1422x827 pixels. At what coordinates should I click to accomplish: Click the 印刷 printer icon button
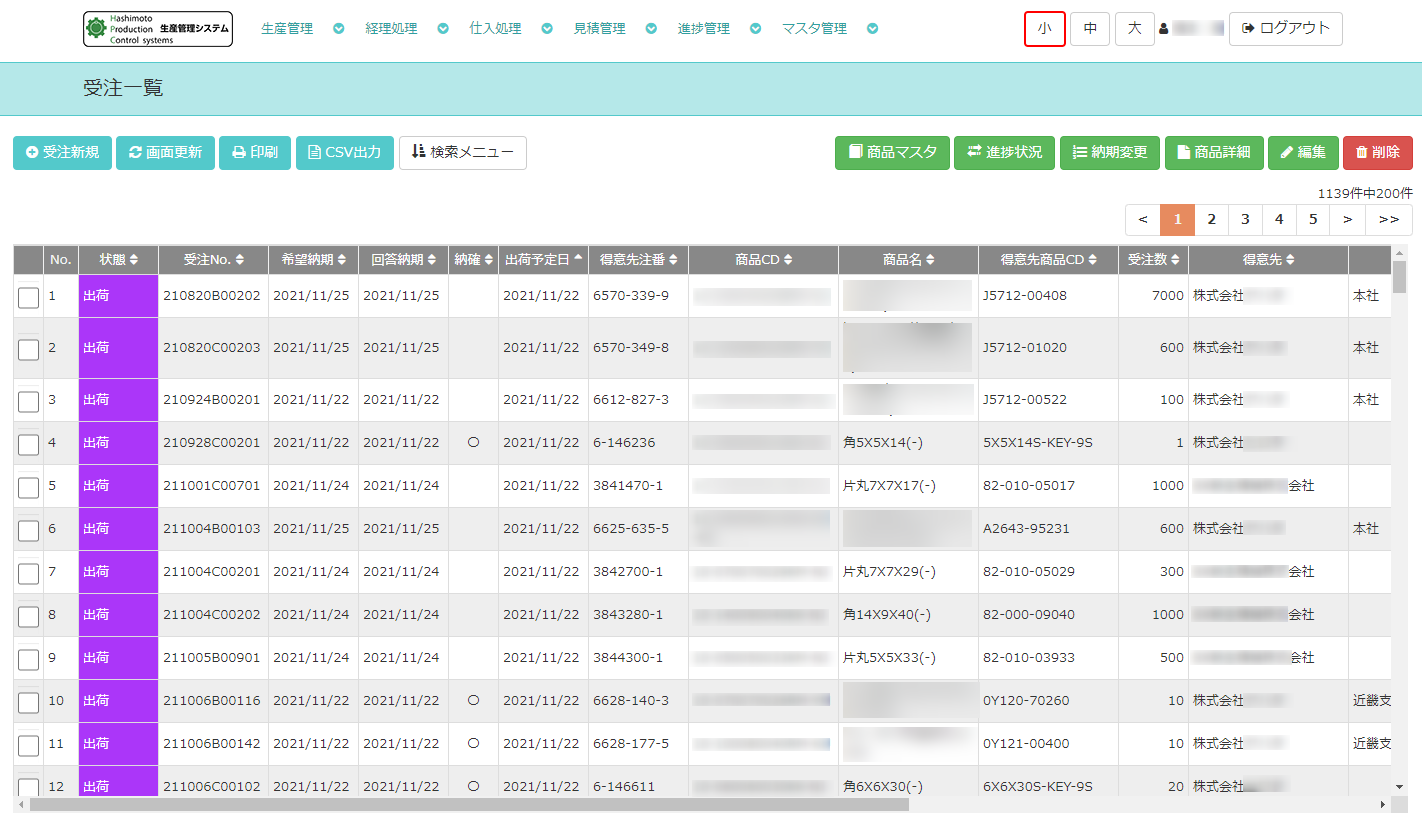click(255, 153)
